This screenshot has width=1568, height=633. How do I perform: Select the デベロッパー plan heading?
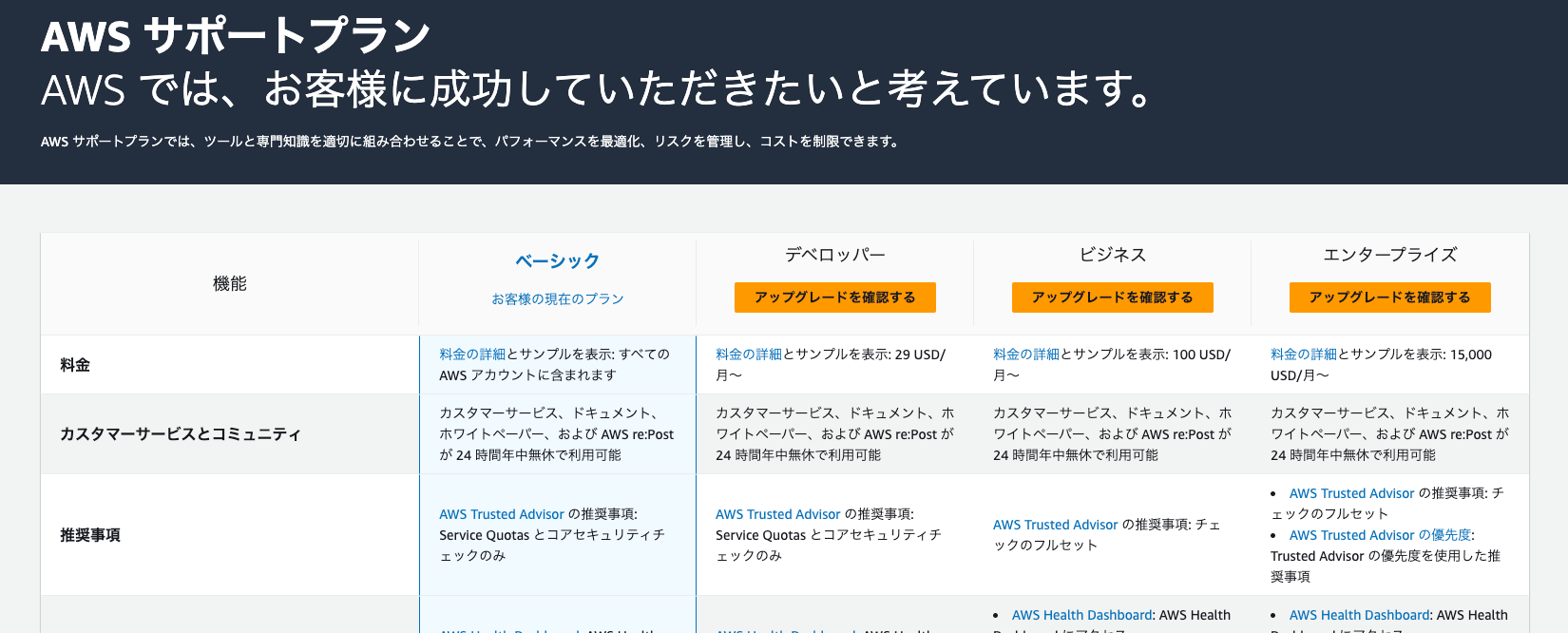coord(834,255)
